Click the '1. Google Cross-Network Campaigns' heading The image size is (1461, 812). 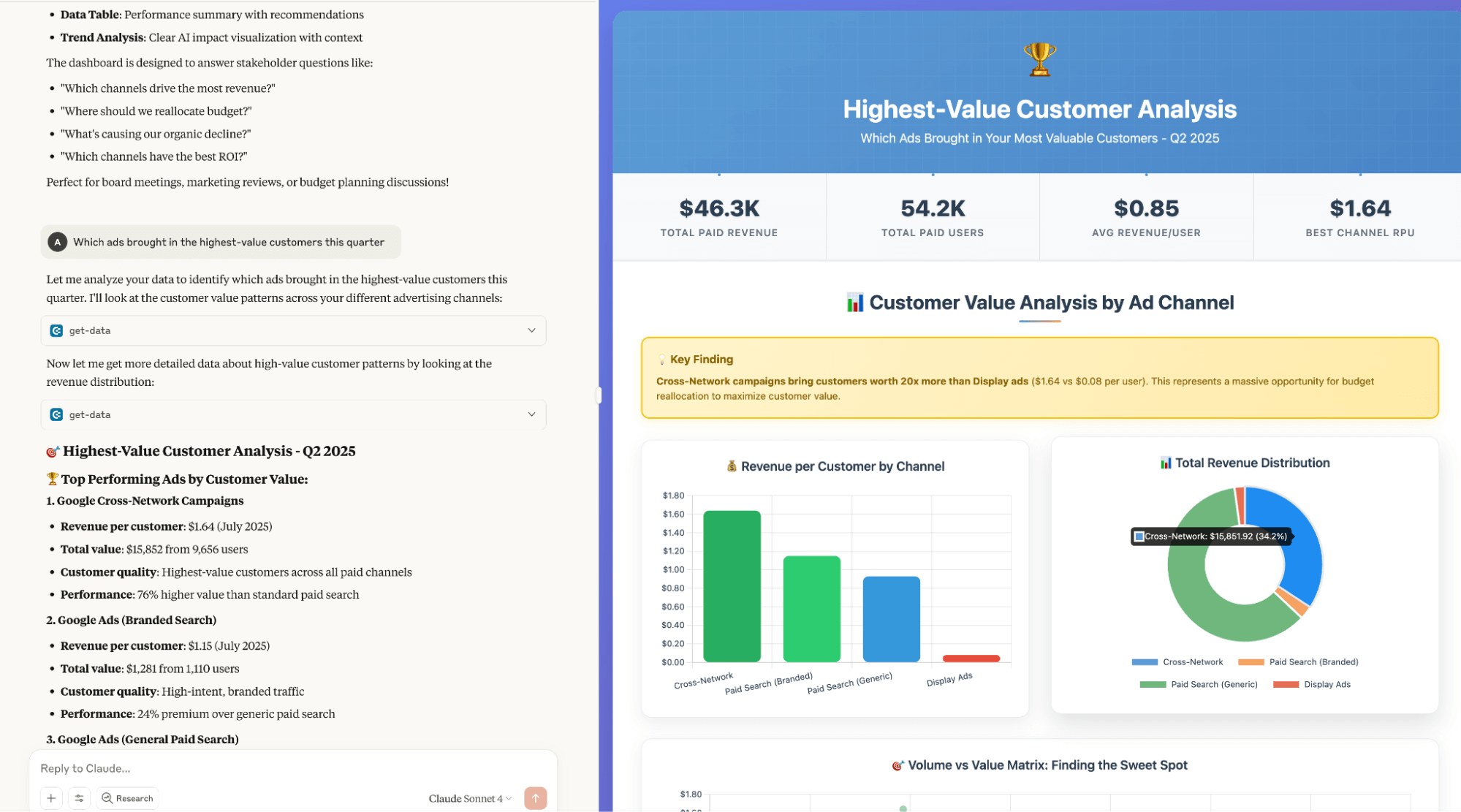[145, 501]
